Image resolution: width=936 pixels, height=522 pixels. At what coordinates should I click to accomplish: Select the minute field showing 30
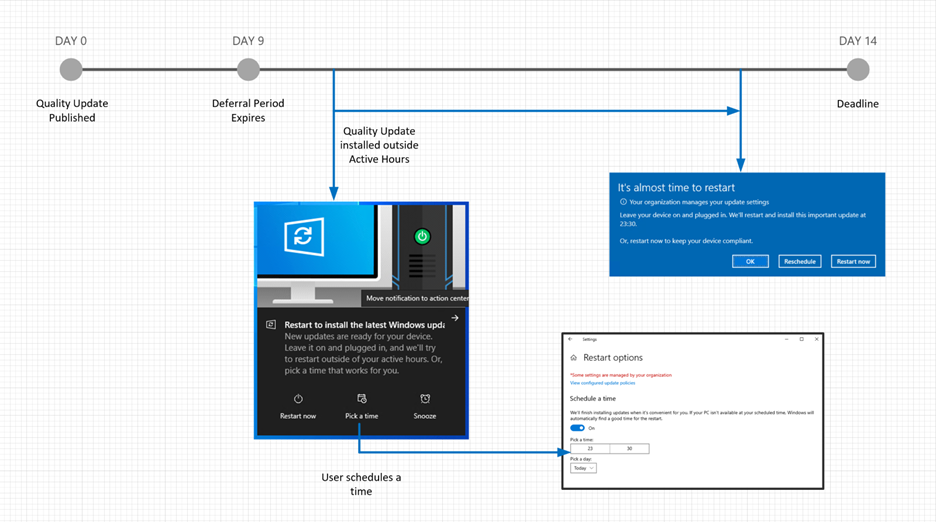pyautogui.click(x=629, y=448)
